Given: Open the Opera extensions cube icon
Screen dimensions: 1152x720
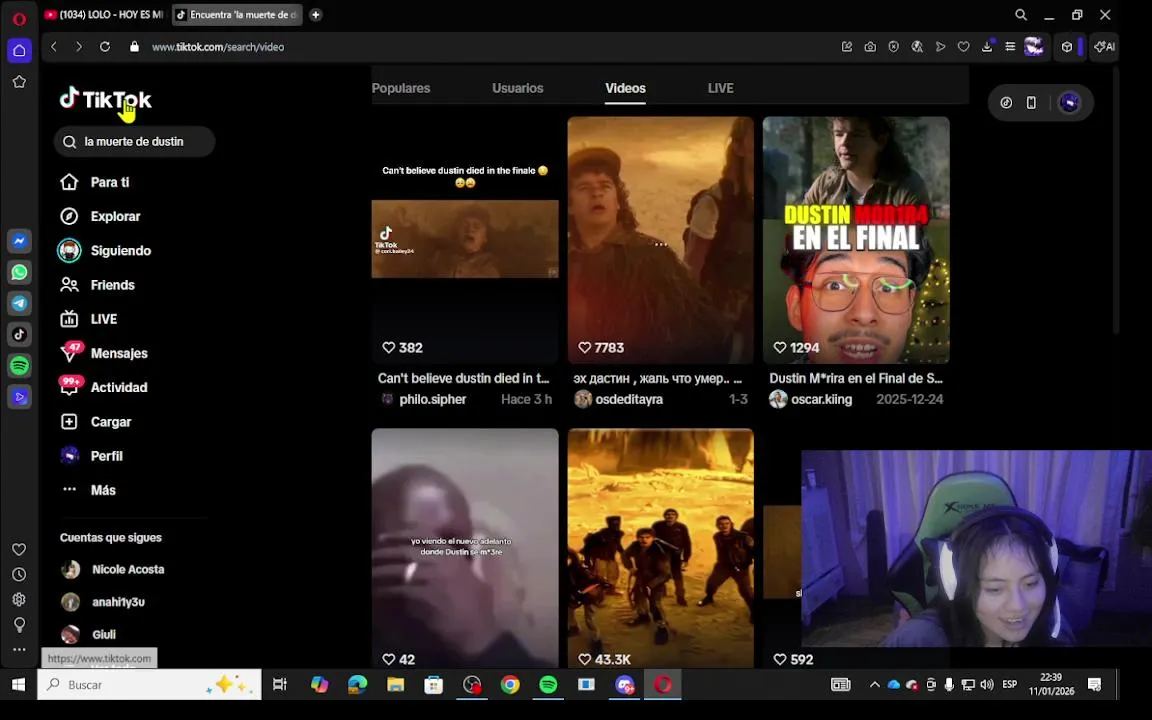Looking at the screenshot, I should (1067, 46).
